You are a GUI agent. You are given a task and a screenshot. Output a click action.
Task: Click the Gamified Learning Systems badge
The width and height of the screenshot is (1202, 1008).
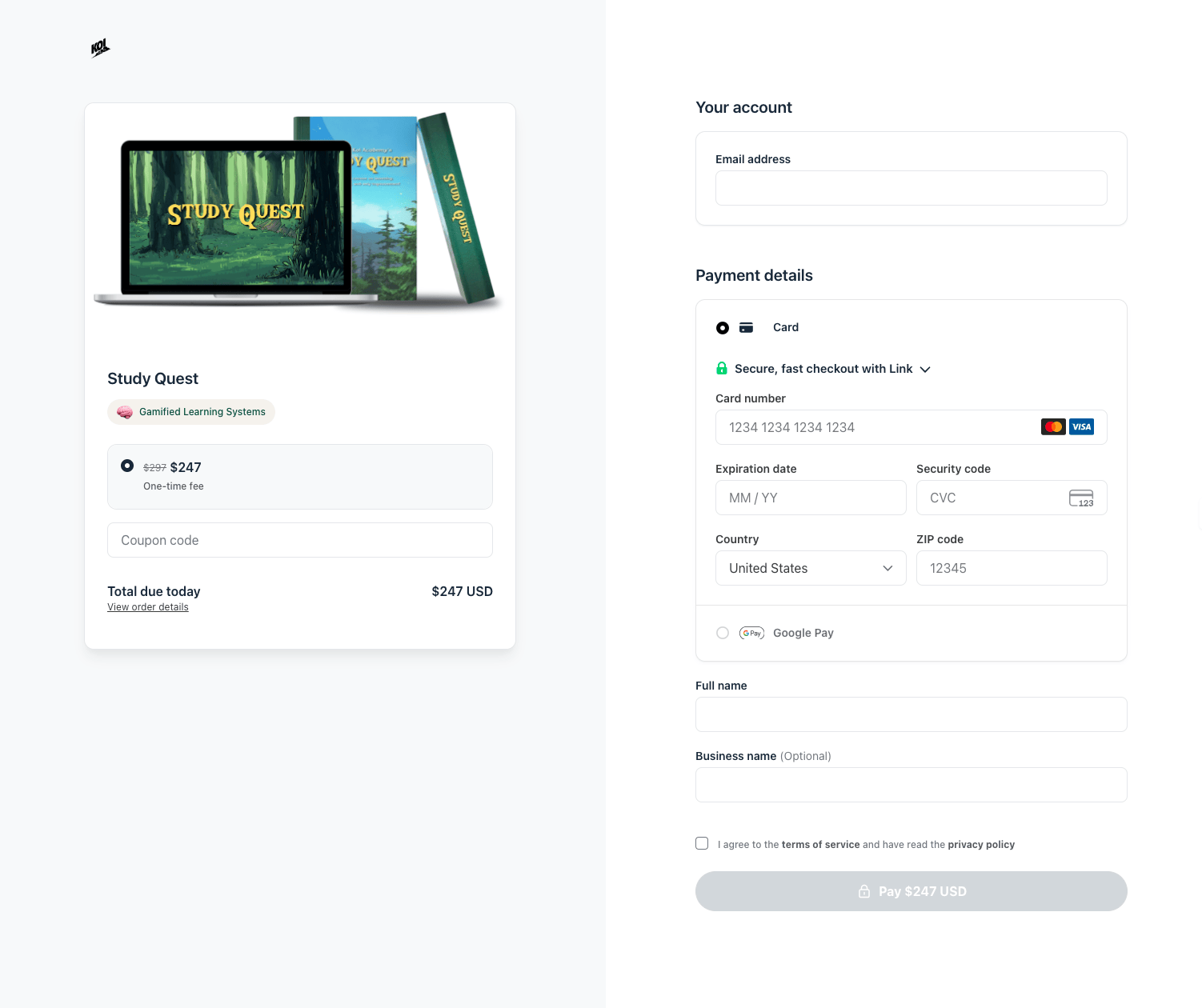coord(191,412)
